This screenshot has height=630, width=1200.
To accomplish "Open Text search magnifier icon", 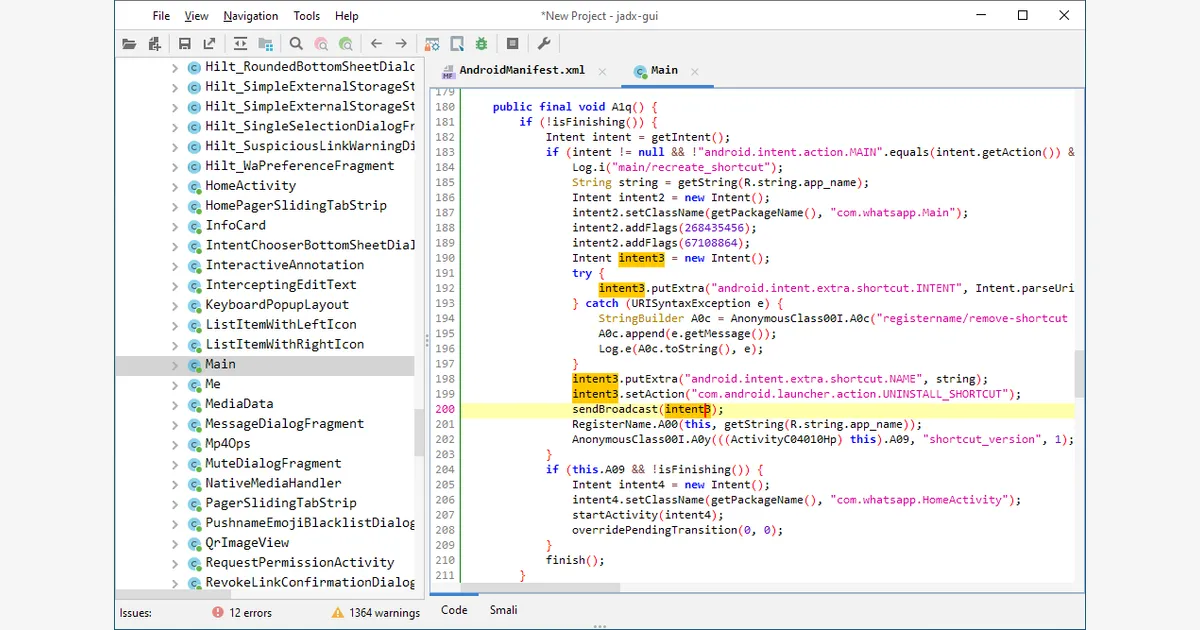I will [296, 44].
